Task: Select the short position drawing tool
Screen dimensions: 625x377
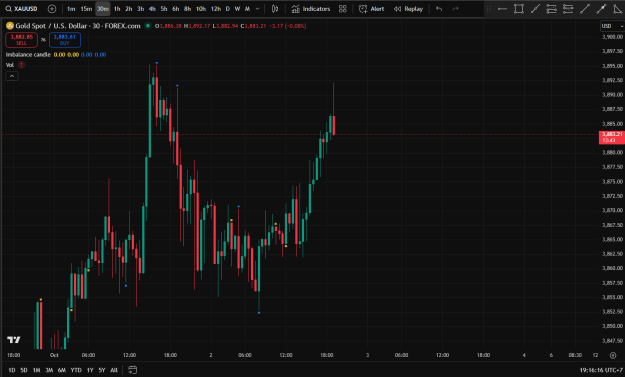Action: (568, 9)
